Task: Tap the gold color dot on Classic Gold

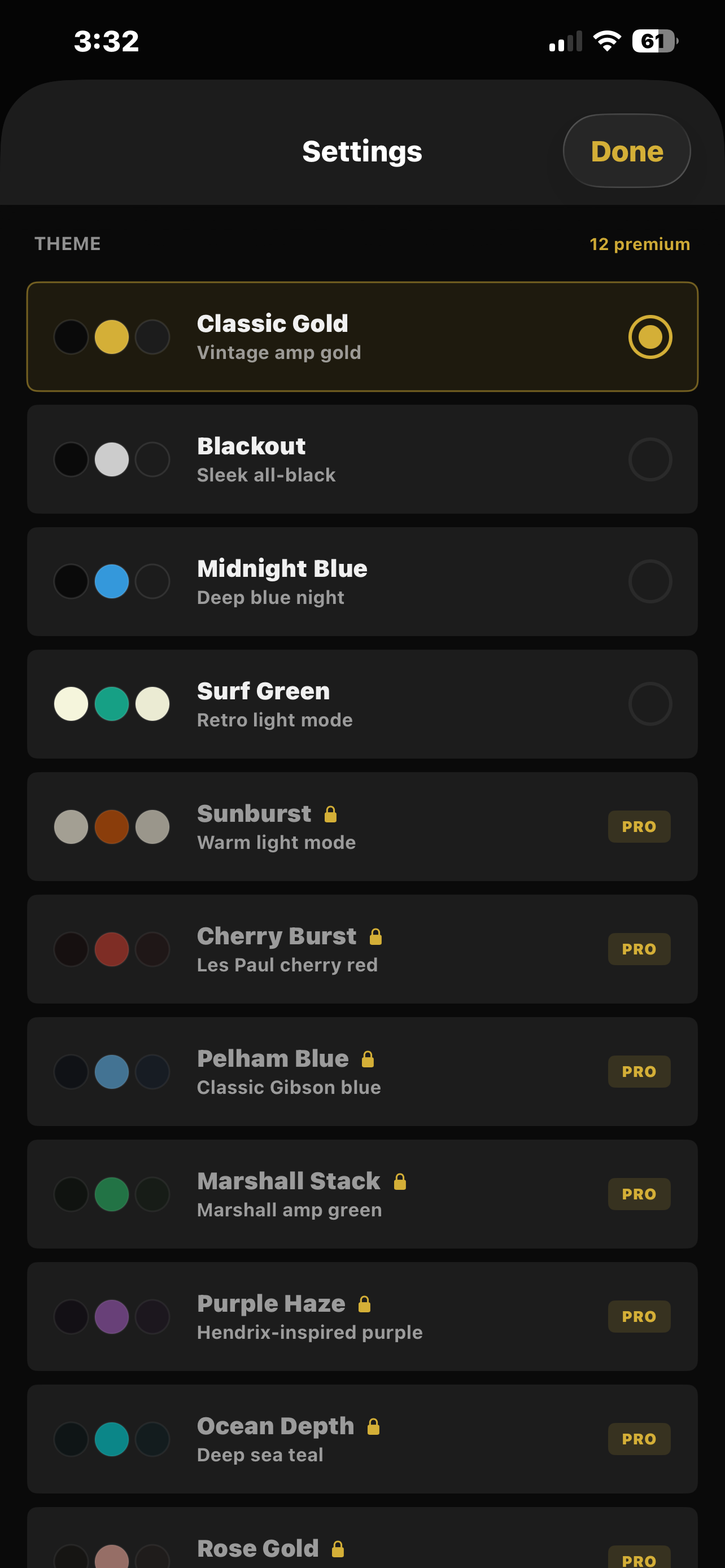Action: tap(111, 335)
